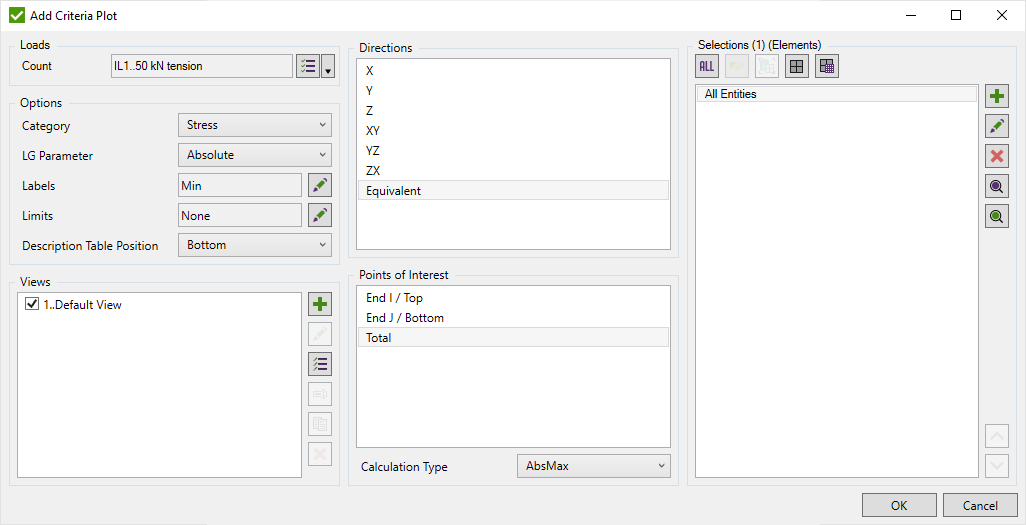Open the Calculation Type AbsMax dropdown
This screenshot has width=1026, height=525.
pyautogui.click(x=593, y=466)
